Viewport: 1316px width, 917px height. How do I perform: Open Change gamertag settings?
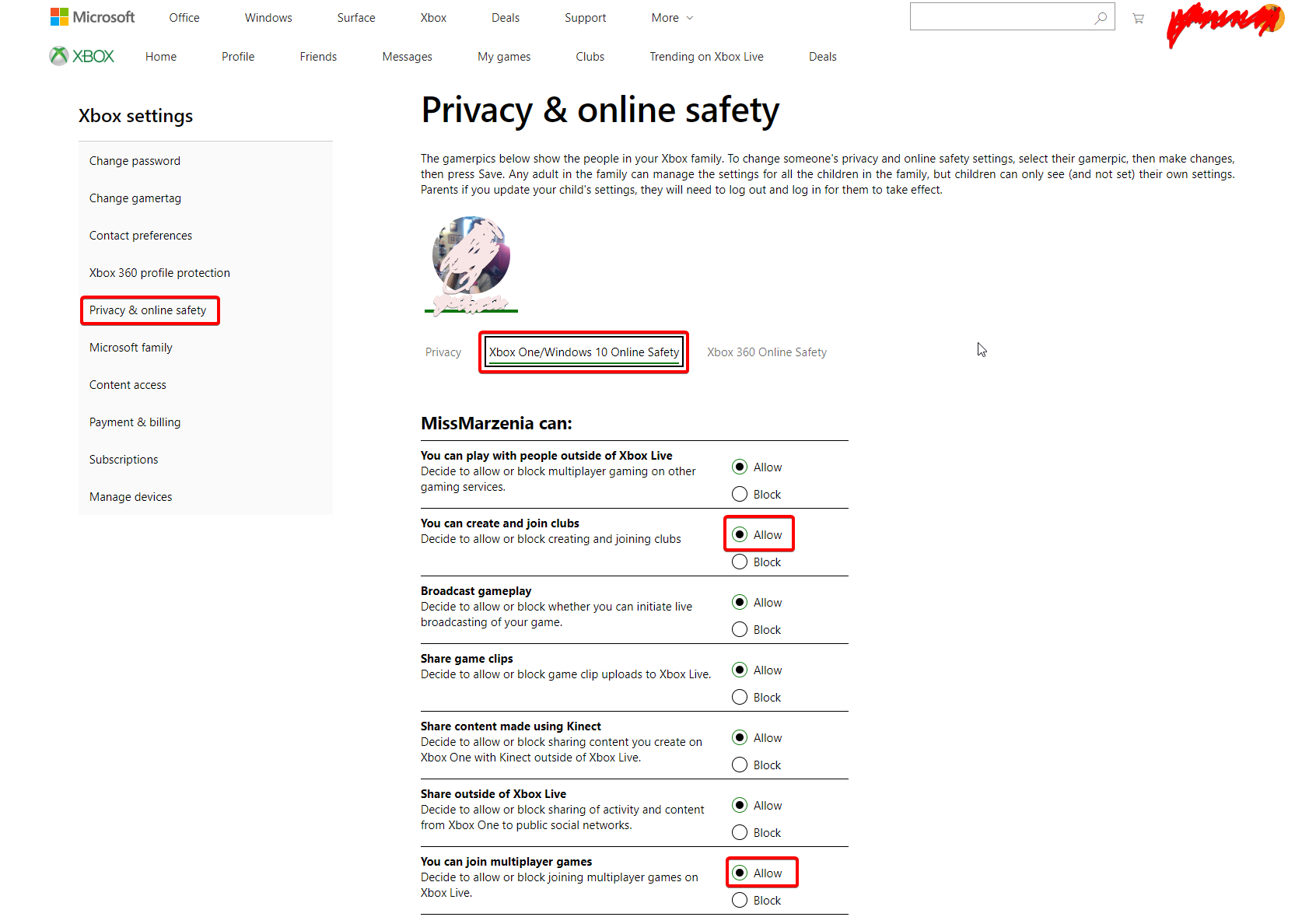click(135, 198)
